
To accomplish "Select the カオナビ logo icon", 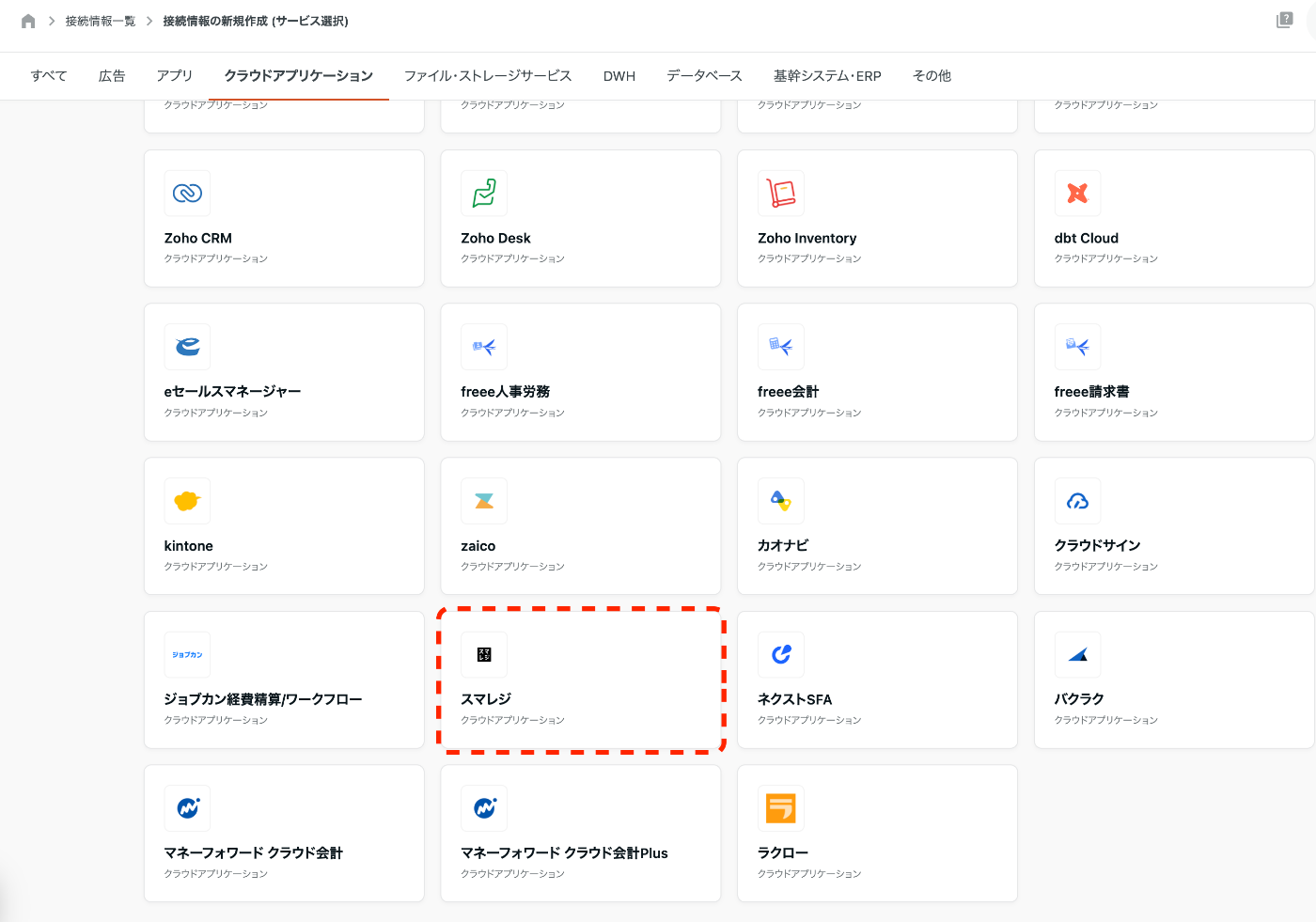I will [x=781, y=501].
